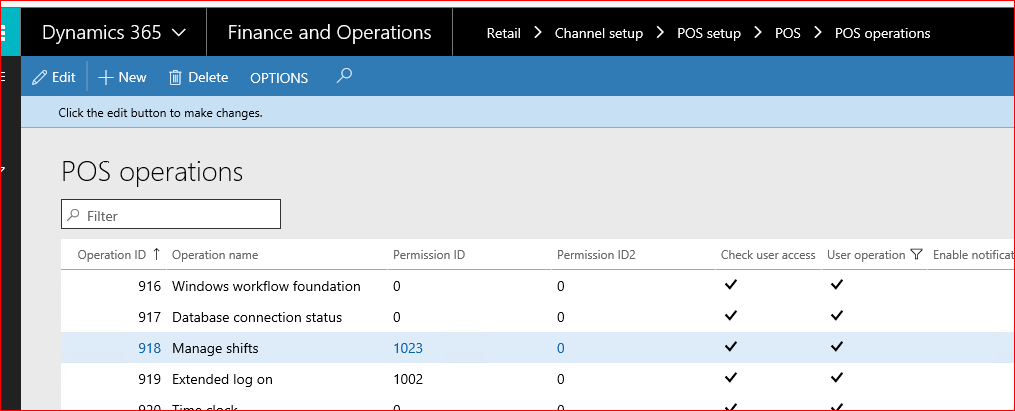This screenshot has height=411, width=1015.
Task: Expand the Dynamics 365 dropdown chevron
Action: point(178,33)
